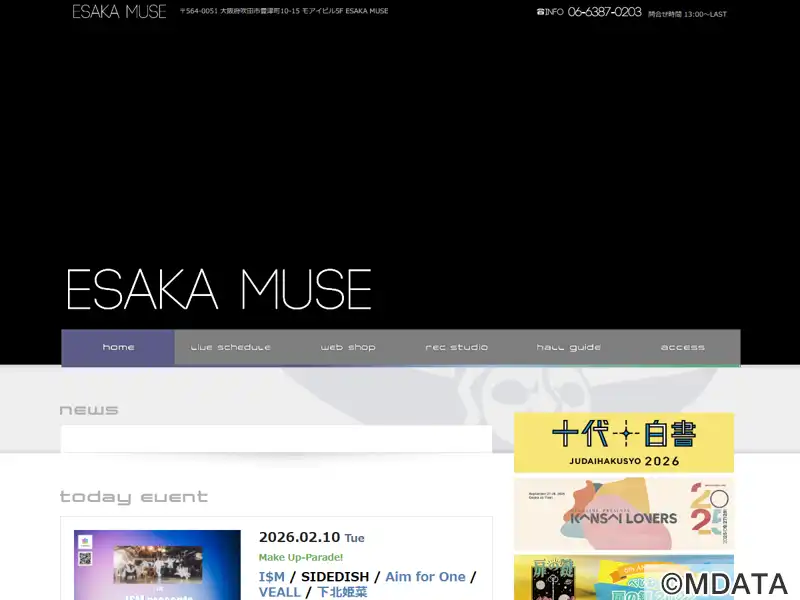Open the rec studio tab
Screen dimensions: 800x600
(x=457, y=347)
